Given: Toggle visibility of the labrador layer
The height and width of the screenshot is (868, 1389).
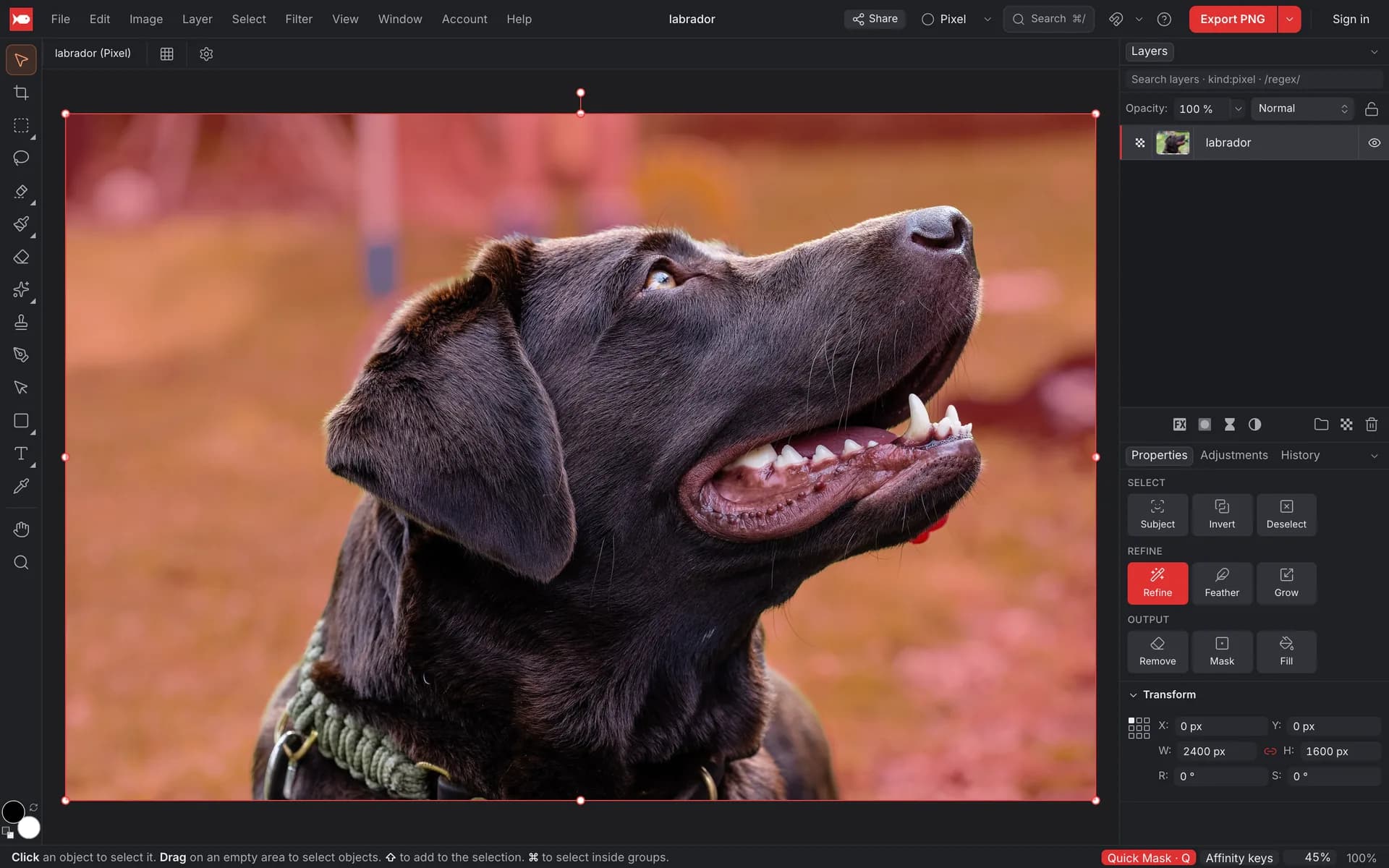Looking at the screenshot, I should (x=1374, y=142).
